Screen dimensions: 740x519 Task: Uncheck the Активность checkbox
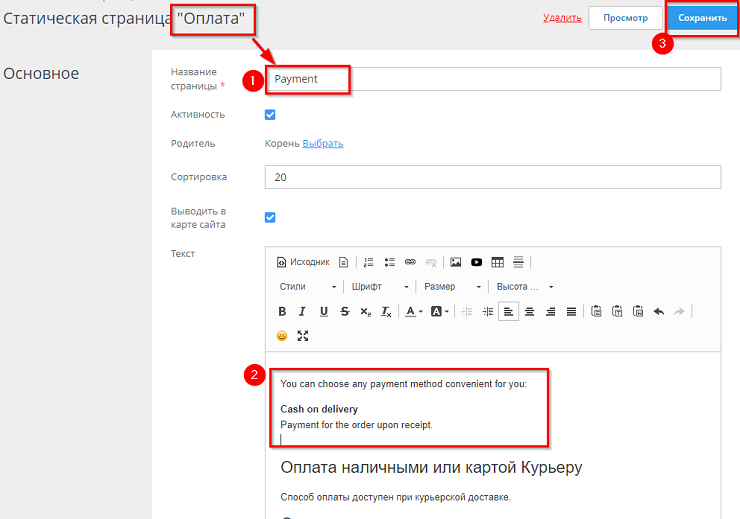270,115
